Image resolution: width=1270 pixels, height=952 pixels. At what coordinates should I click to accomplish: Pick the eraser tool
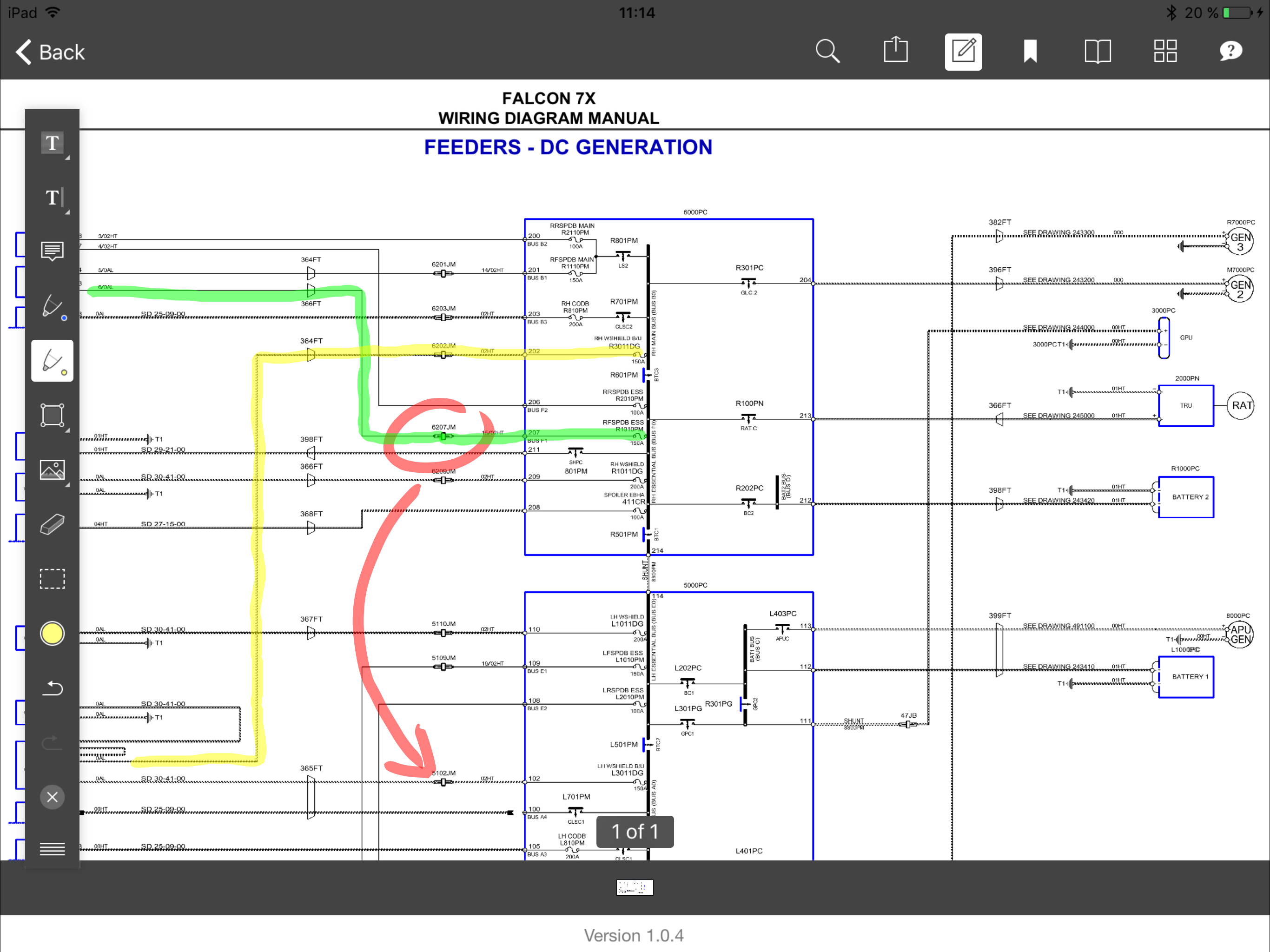52,524
